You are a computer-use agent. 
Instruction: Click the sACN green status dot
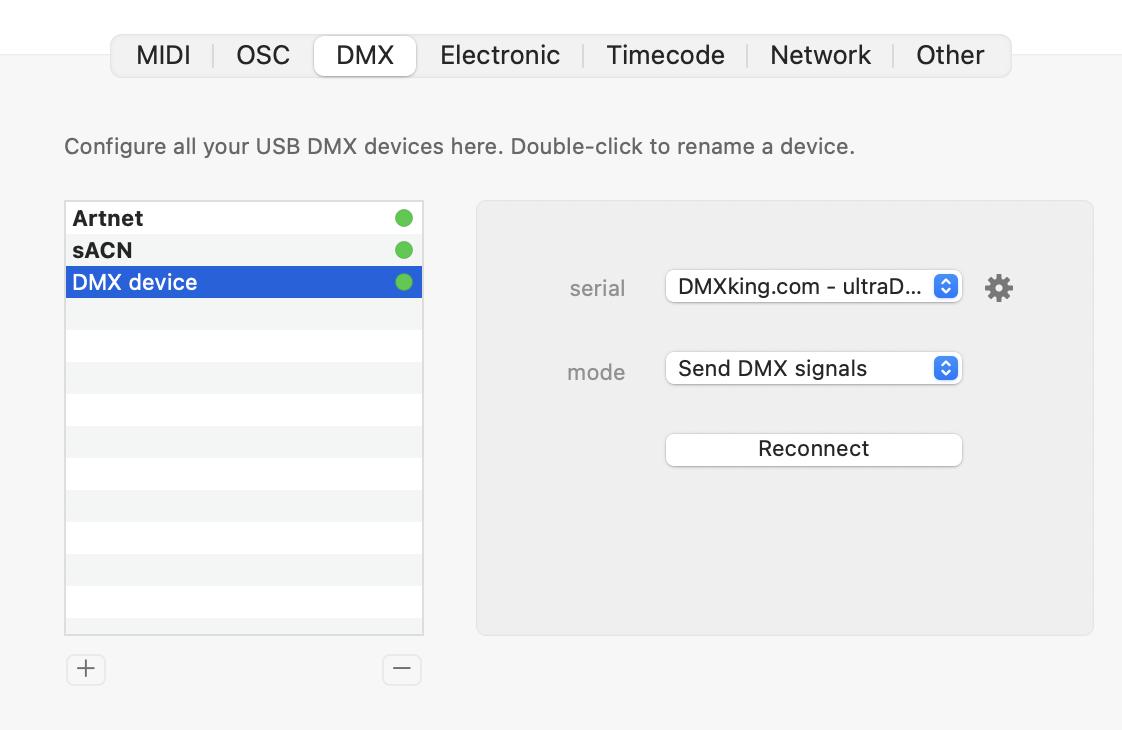404,250
